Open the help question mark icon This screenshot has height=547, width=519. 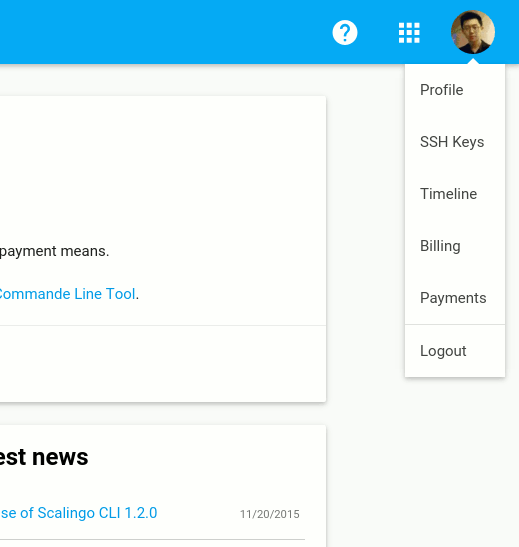(x=345, y=33)
